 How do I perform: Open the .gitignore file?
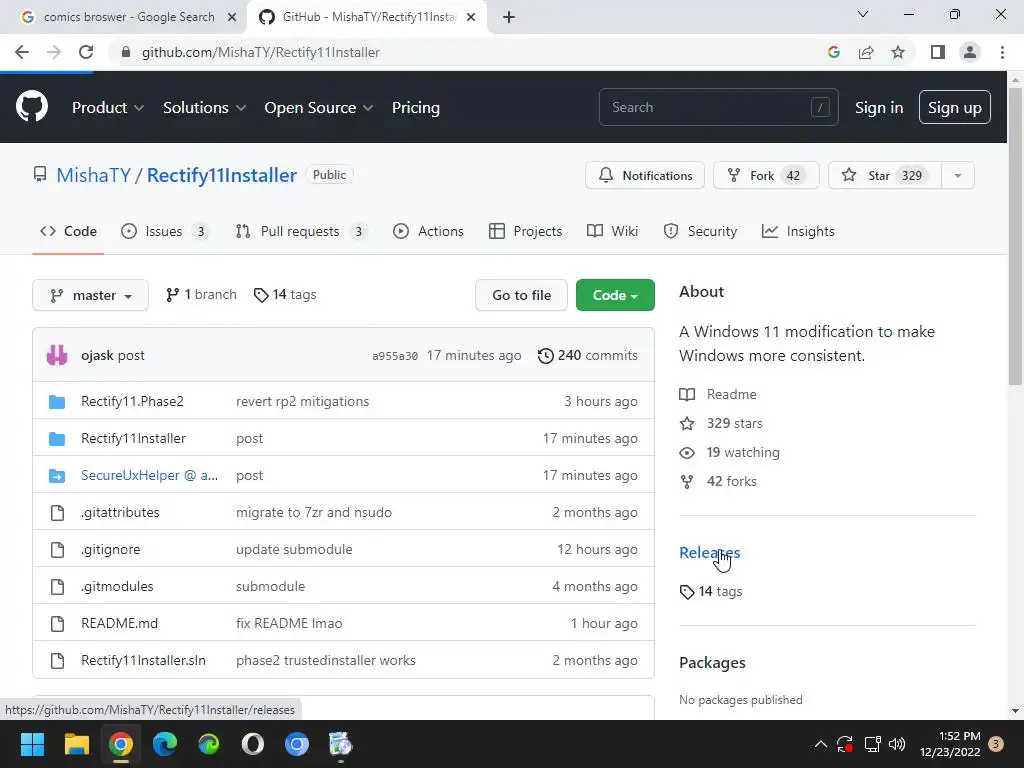(x=110, y=549)
